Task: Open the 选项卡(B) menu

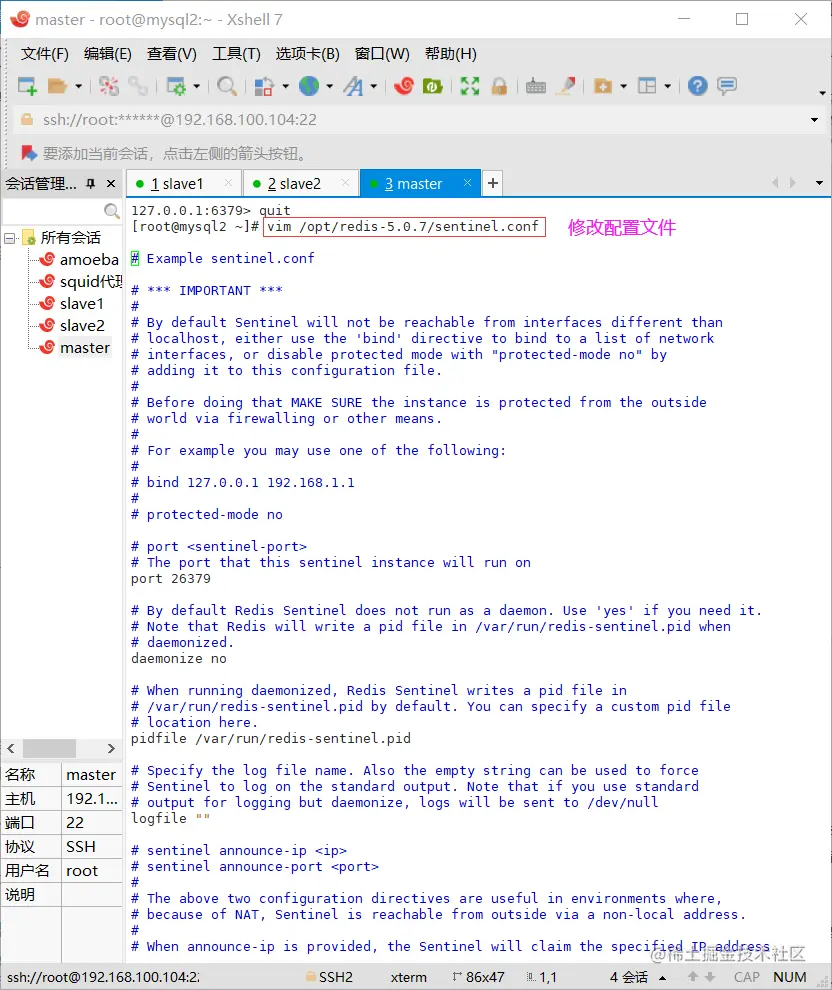Action: [x=307, y=54]
